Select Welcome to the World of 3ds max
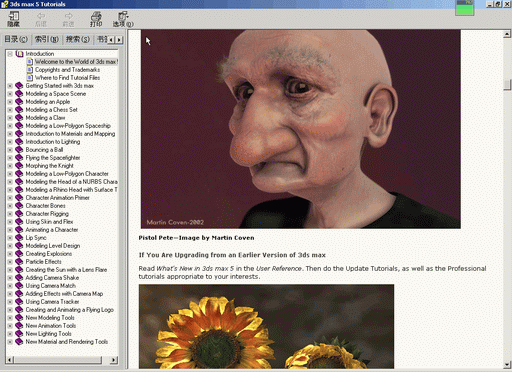This screenshot has height=372, width=512. (76, 62)
